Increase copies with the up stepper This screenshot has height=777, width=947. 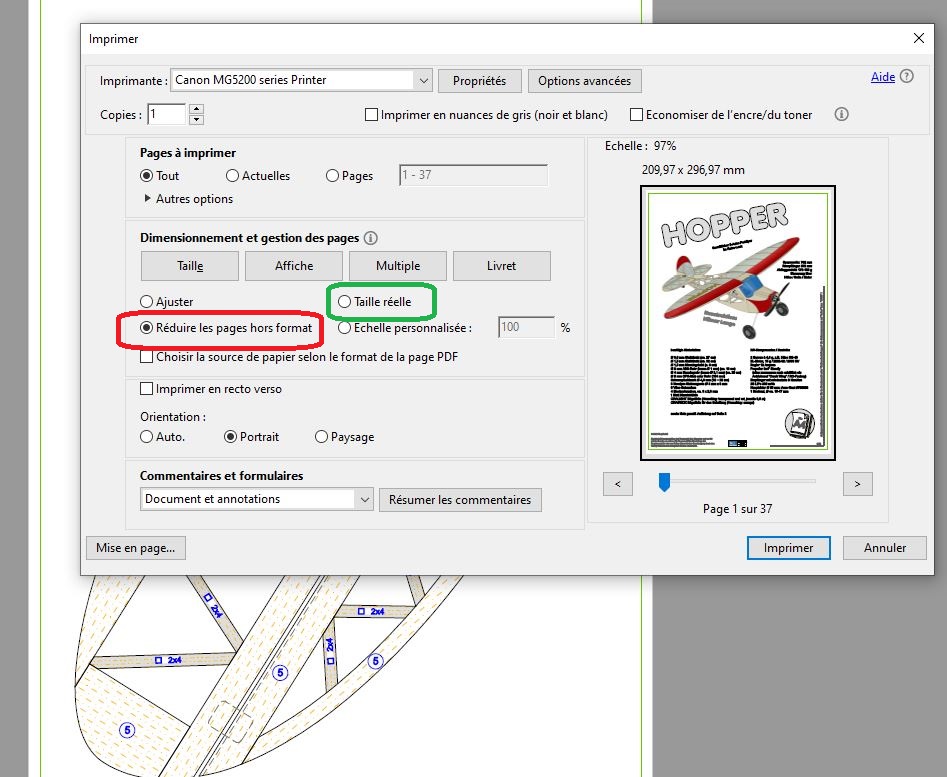[196, 109]
